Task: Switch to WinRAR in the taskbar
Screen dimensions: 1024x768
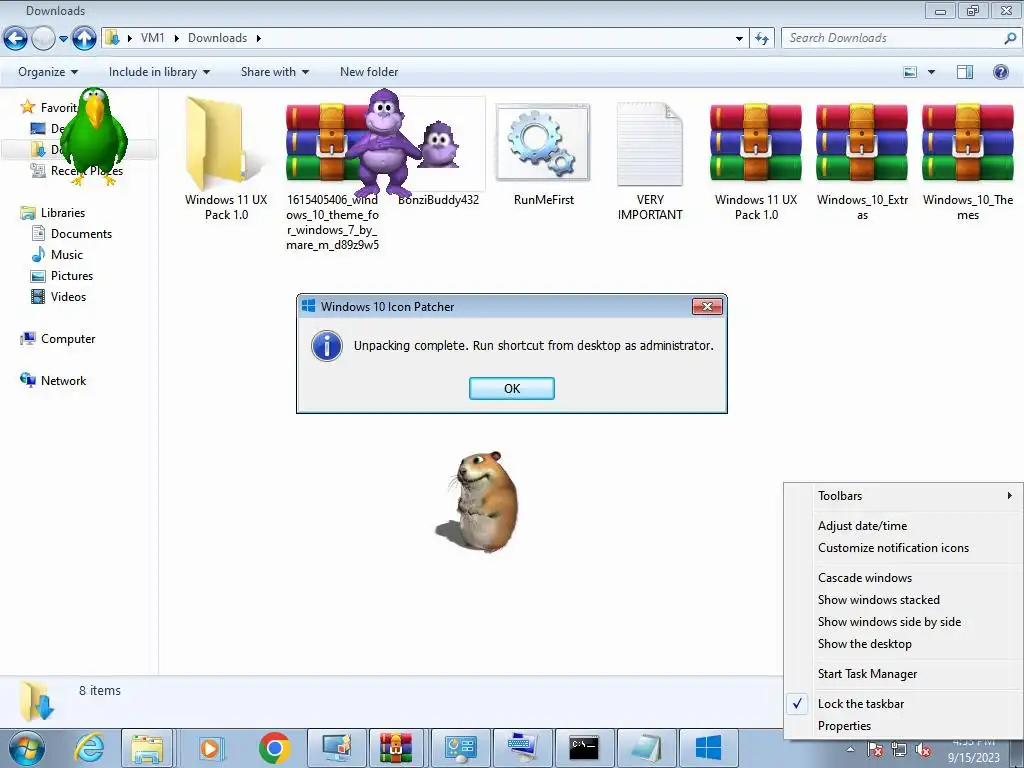Action: click(396, 748)
